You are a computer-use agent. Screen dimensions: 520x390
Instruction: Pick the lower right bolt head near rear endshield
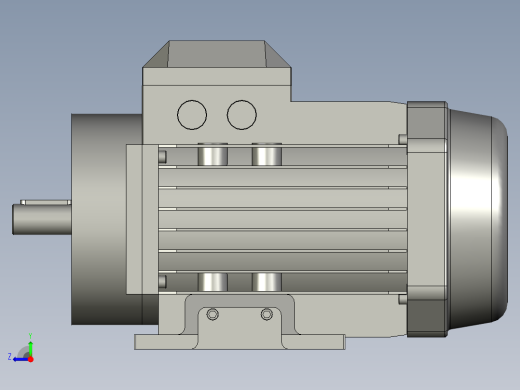coord(403,299)
